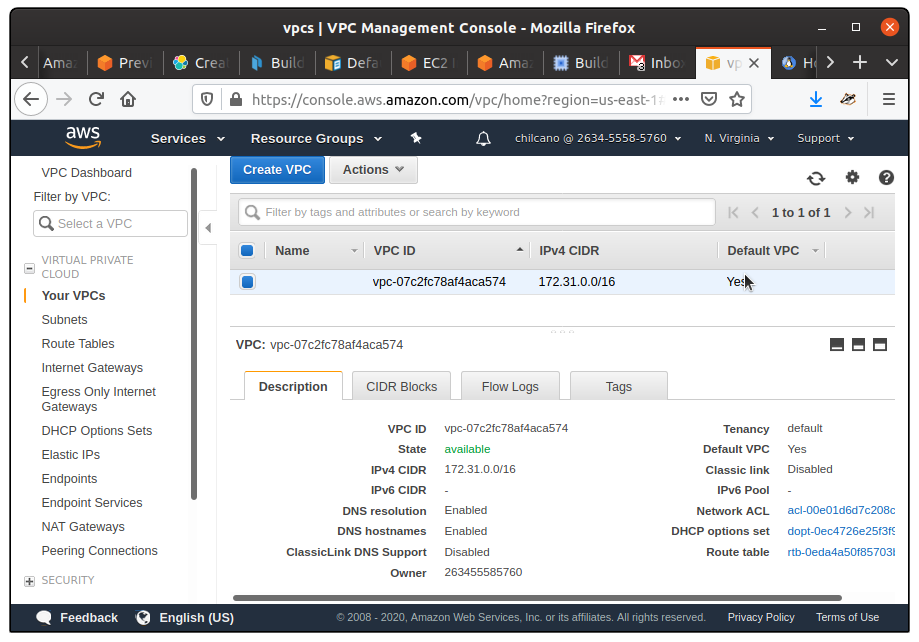Click the browser back button

pyautogui.click(x=31, y=99)
